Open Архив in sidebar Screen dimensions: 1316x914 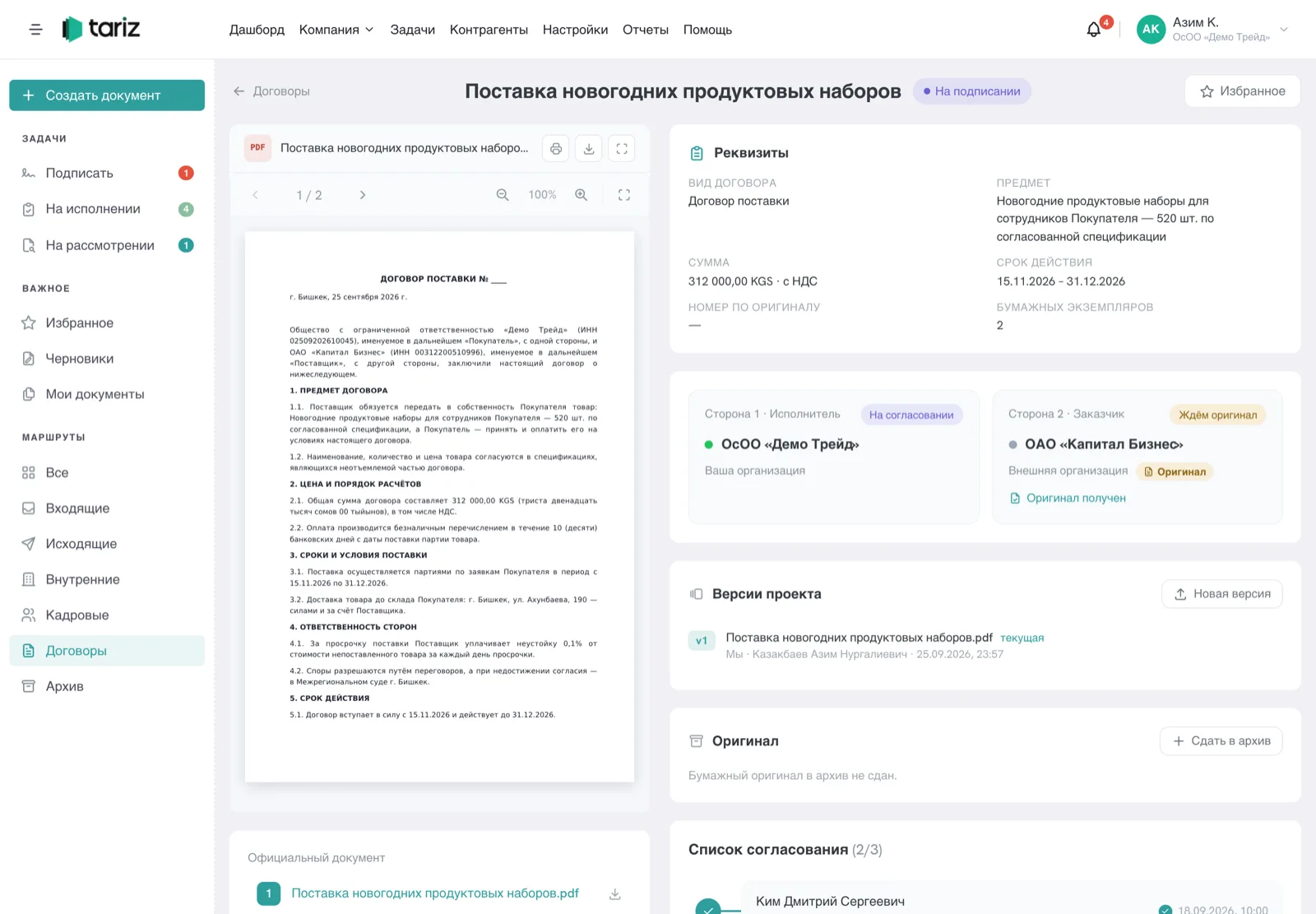(x=107, y=686)
